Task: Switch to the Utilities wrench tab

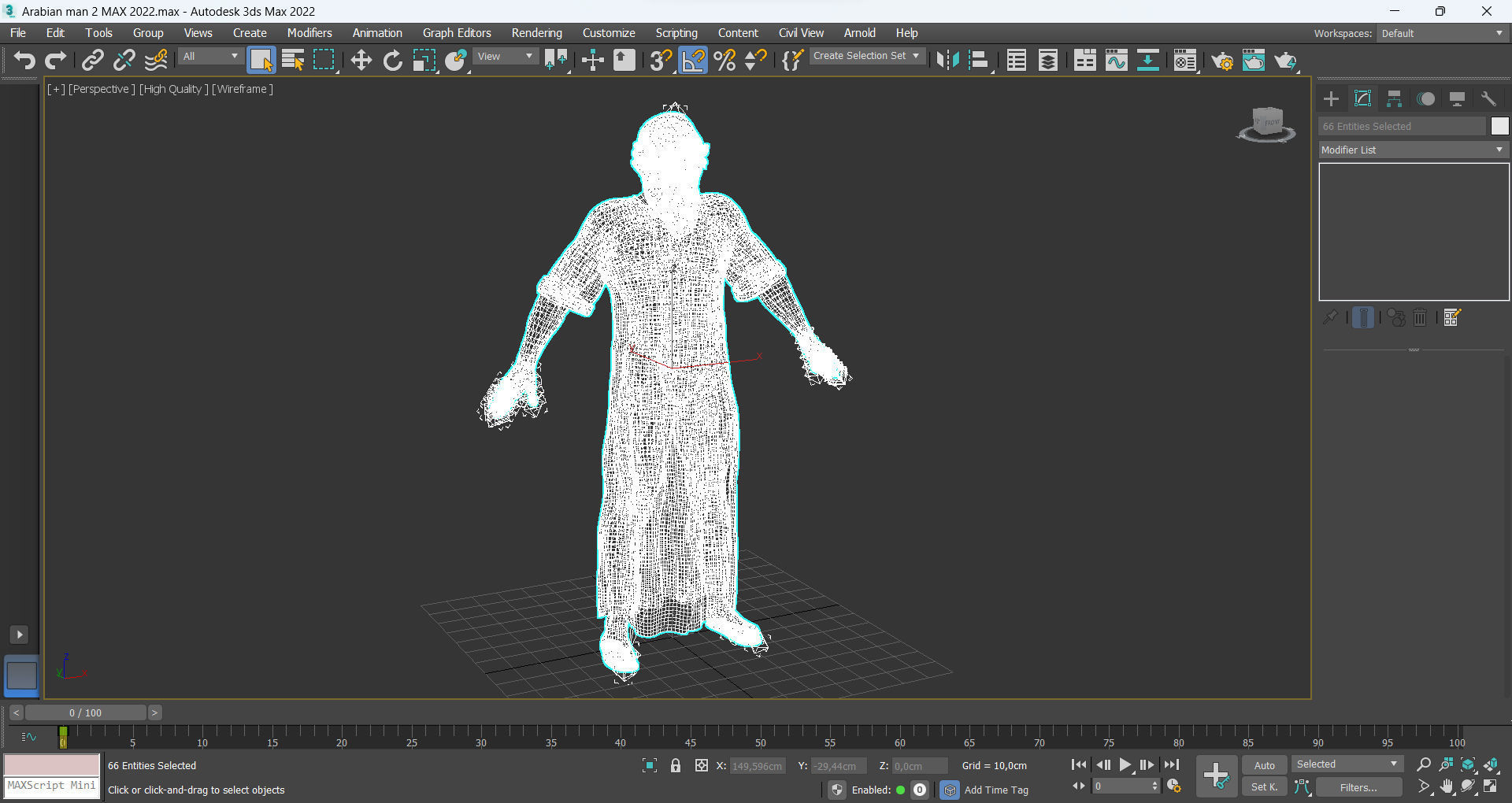Action: (1488, 99)
